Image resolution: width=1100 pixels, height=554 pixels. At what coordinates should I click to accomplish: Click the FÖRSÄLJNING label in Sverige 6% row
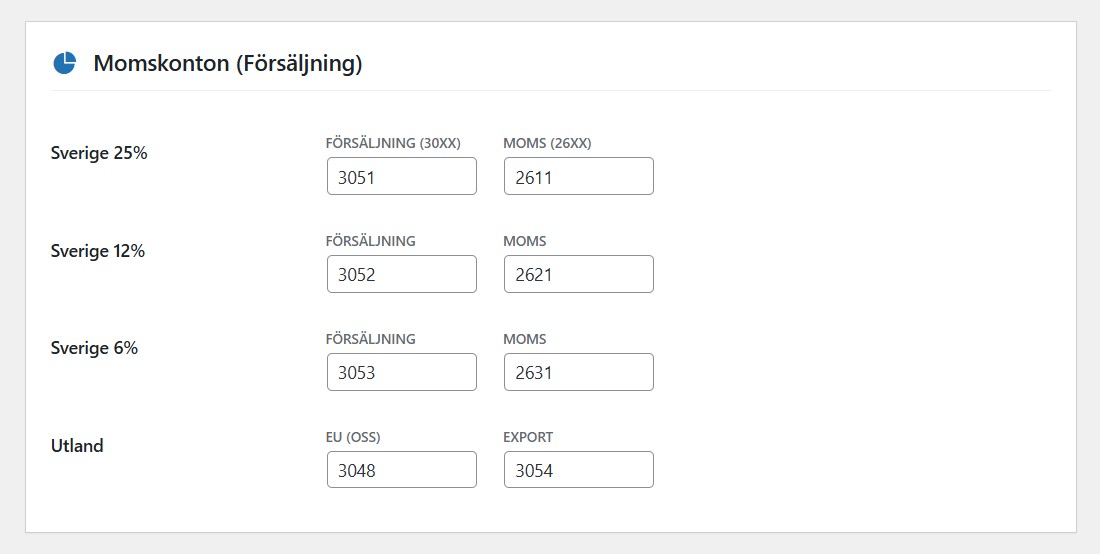(x=371, y=339)
